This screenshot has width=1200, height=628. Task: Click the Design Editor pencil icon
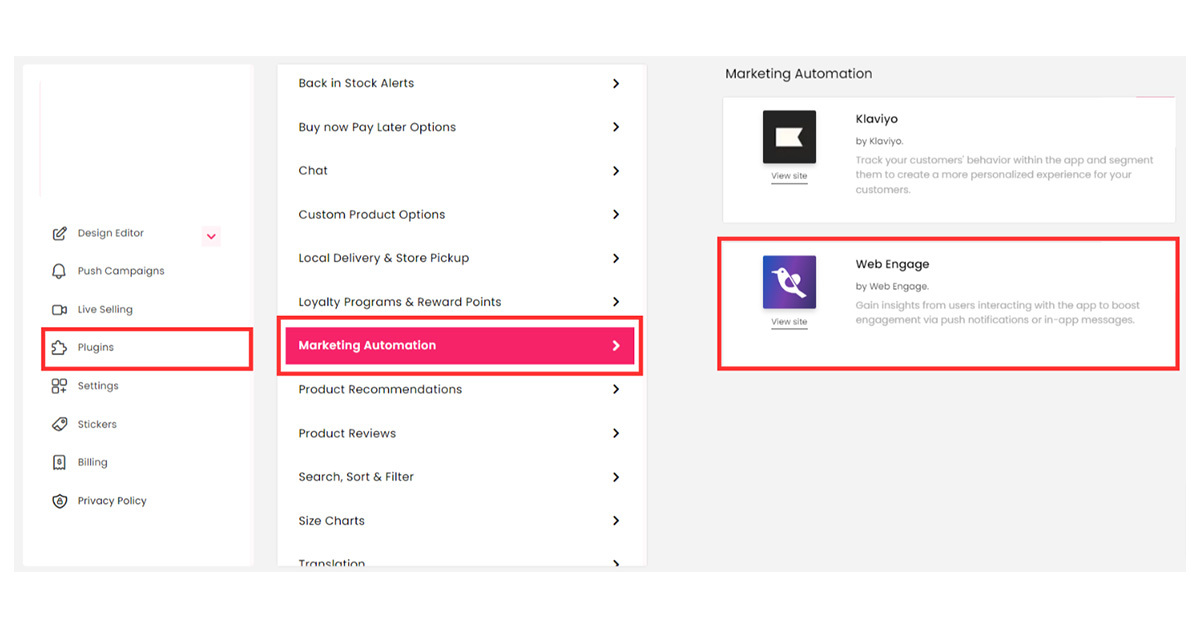click(x=59, y=234)
